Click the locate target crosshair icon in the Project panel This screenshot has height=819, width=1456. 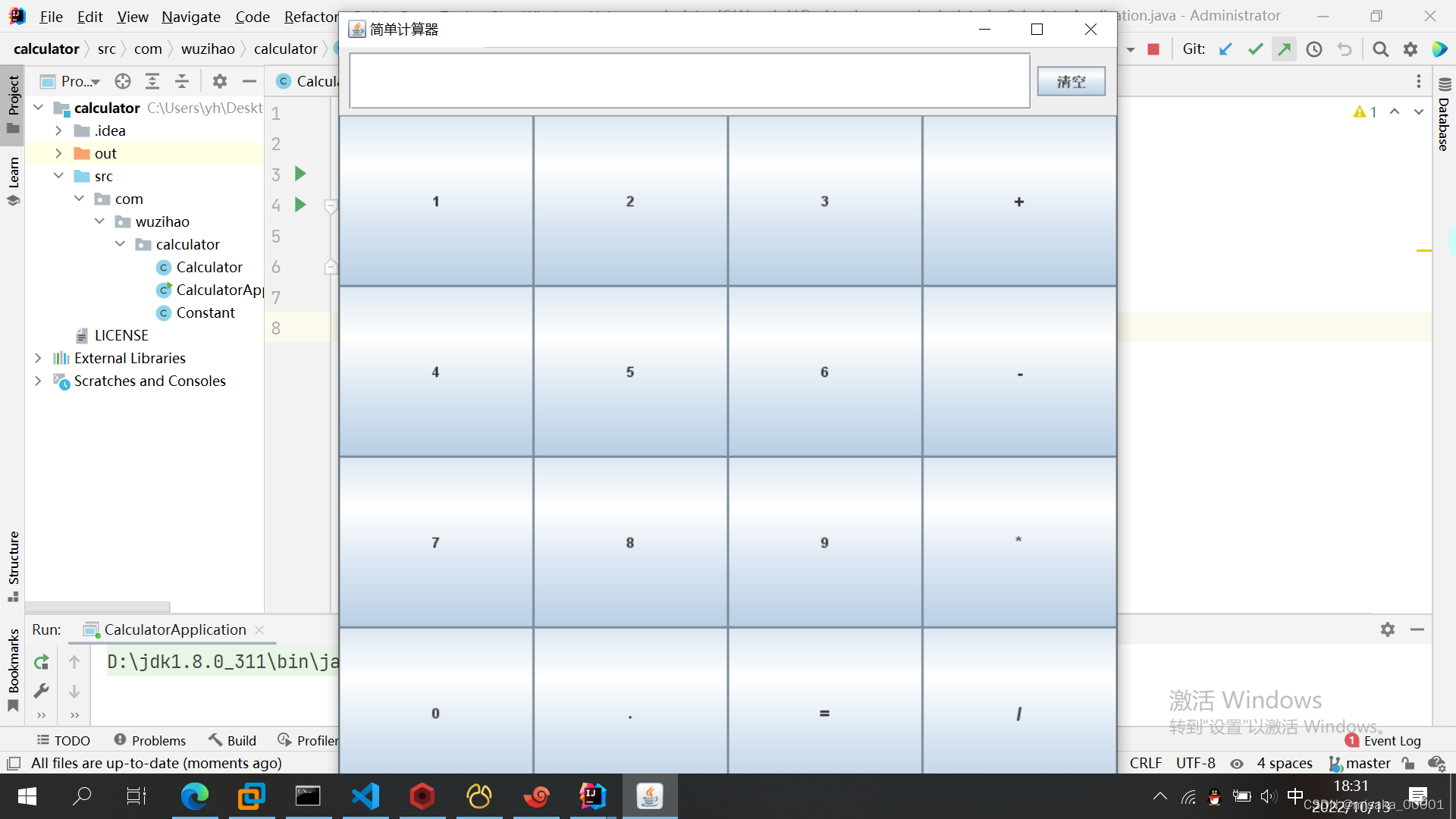(x=123, y=81)
